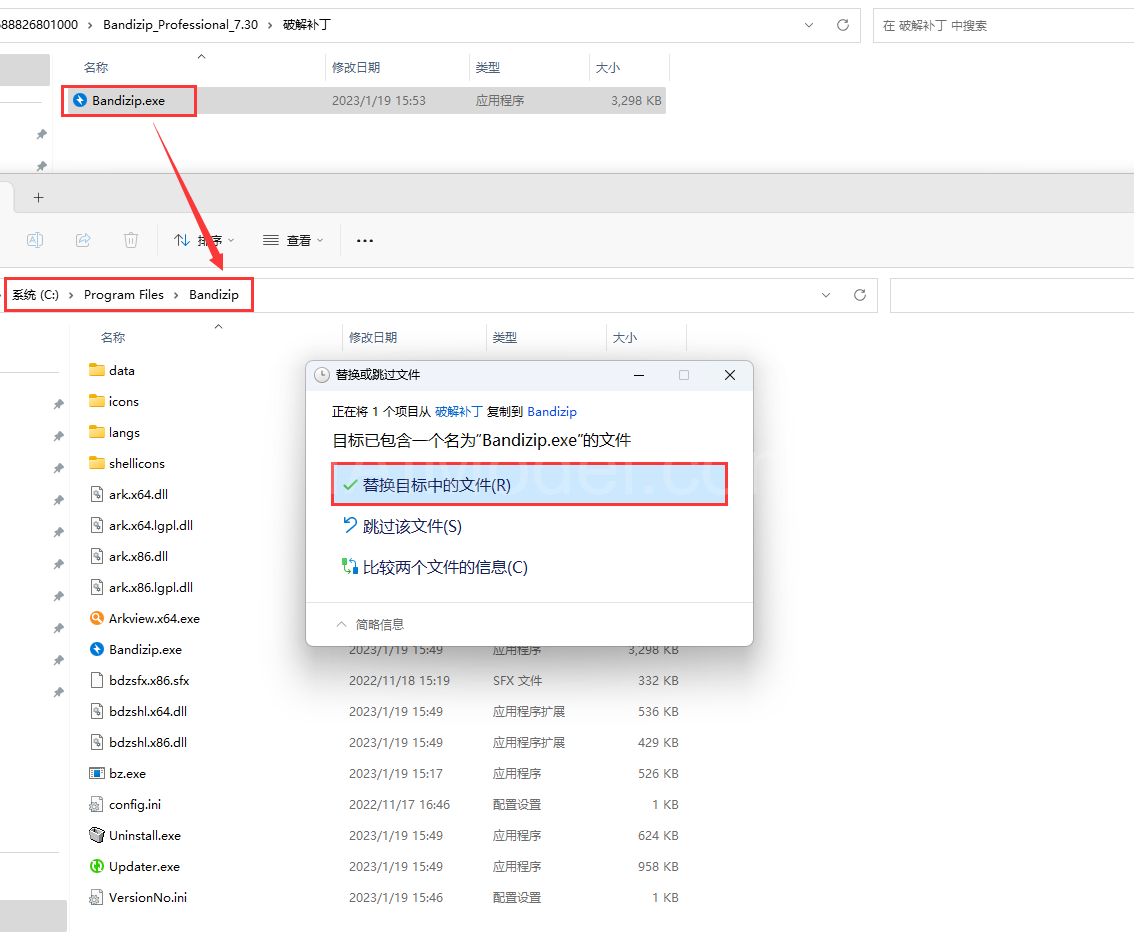Sort Bandizip window by 类型 column
The height and width of the screenshot is (933, 1134).
[505, 338]
